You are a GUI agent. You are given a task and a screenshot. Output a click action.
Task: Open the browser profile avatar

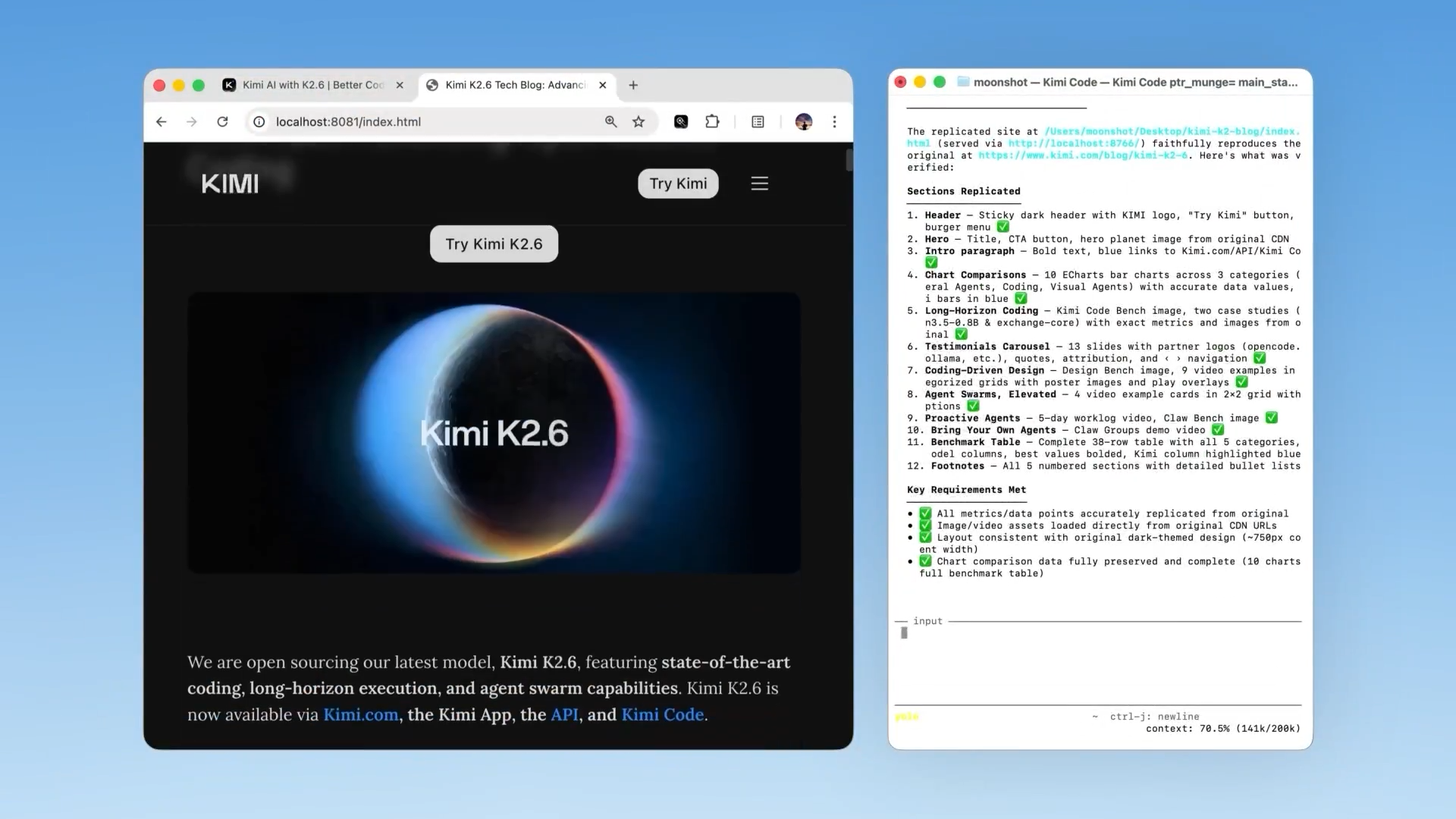coord(804,121)
